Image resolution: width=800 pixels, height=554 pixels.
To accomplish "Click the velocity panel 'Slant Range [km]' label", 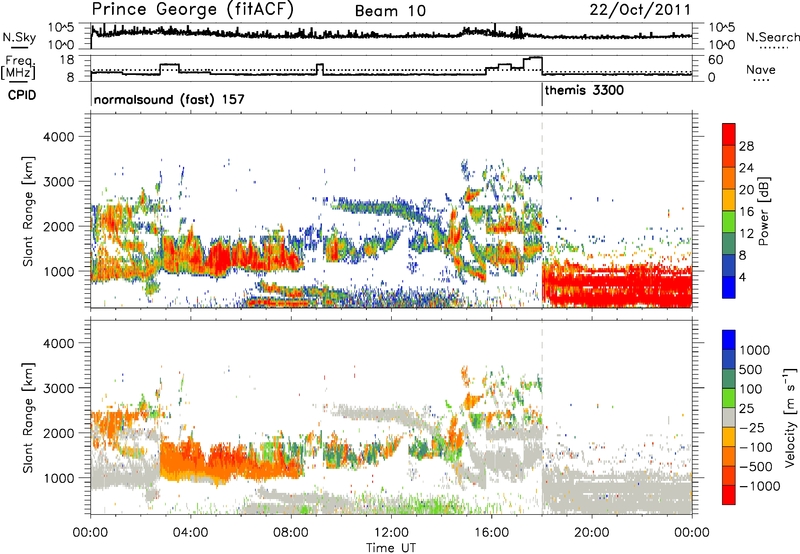I will coord(28,417).
